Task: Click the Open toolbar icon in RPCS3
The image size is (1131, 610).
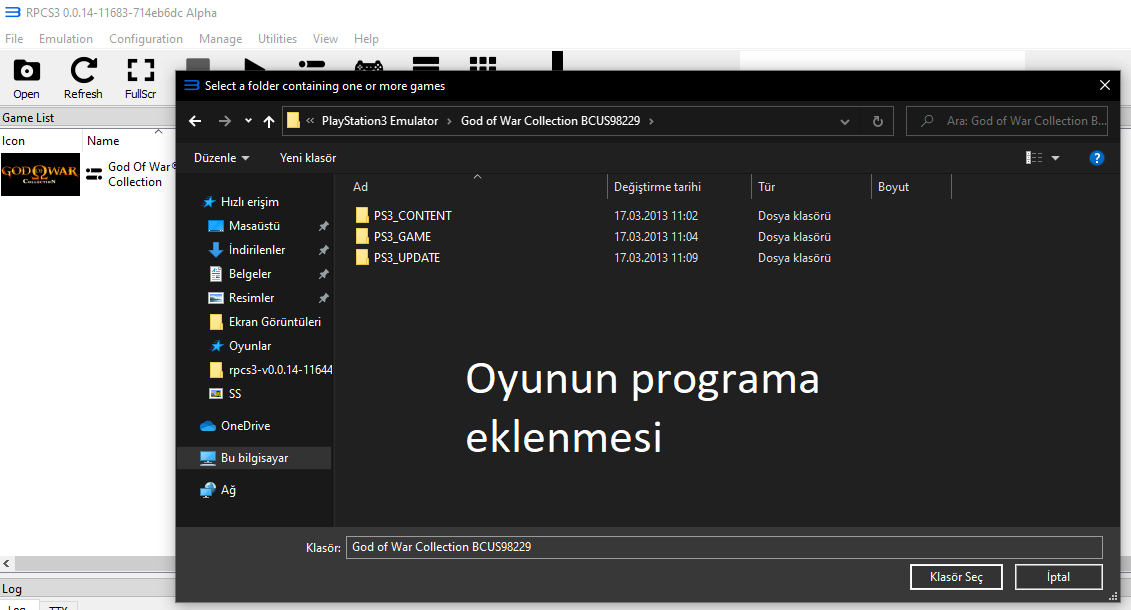Action: [x=26, y=79]
